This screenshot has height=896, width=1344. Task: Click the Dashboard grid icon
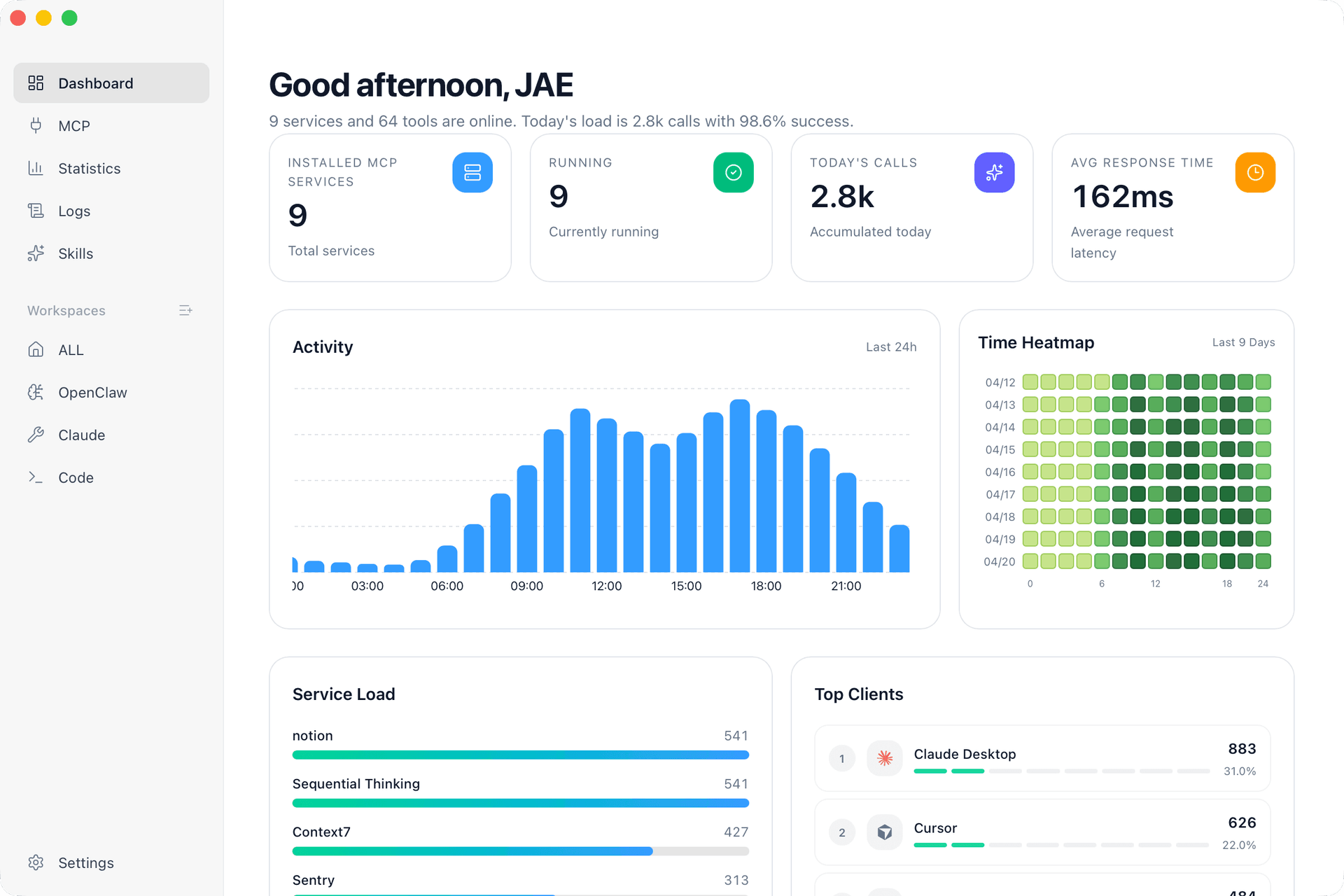[x=36, y=83]
